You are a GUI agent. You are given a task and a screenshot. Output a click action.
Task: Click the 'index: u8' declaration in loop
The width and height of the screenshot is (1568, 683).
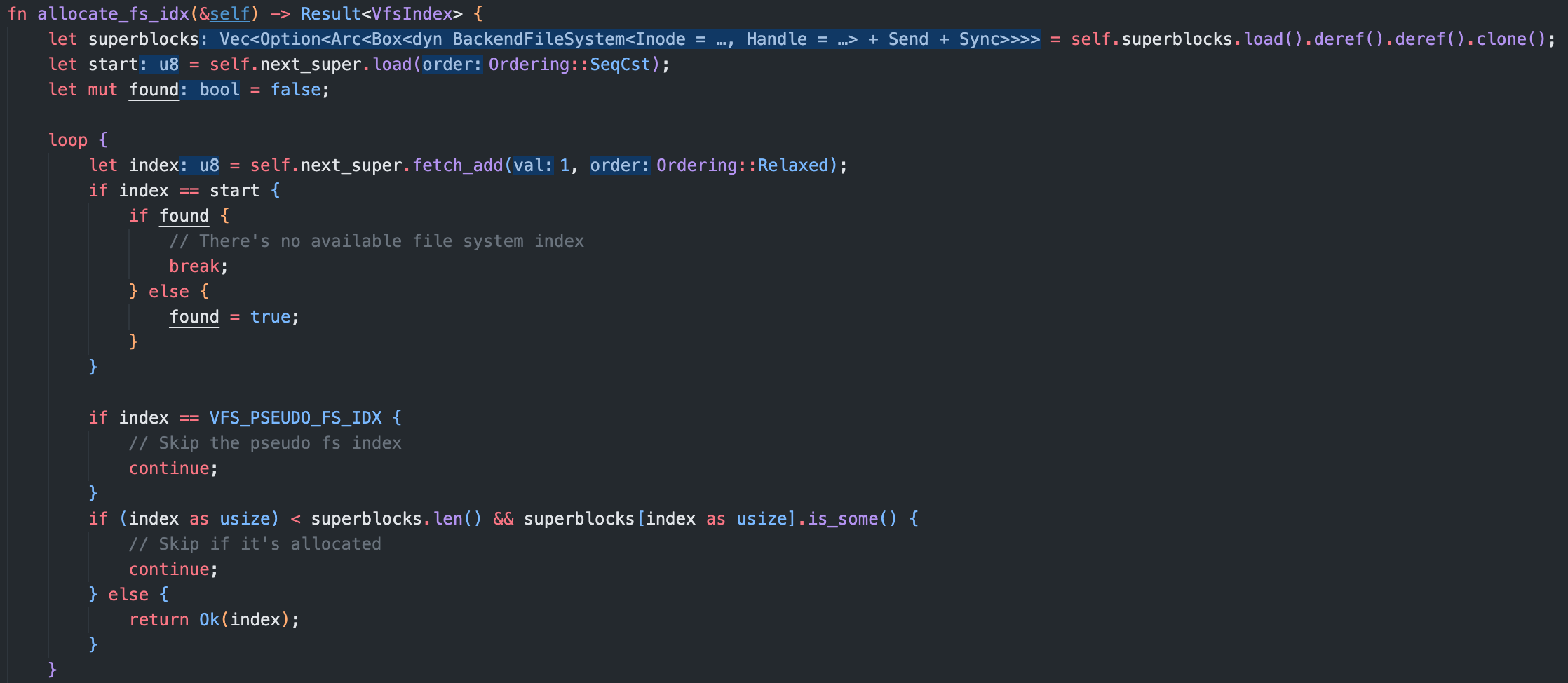click(174, 165)
